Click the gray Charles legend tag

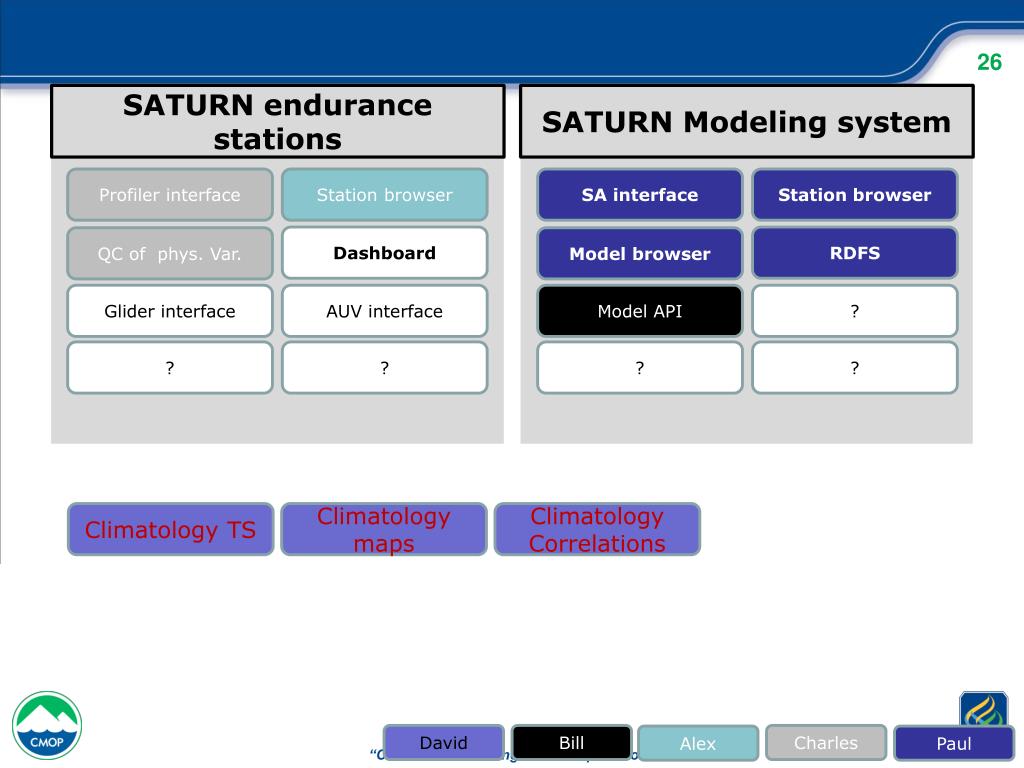[x=826, y=743]
